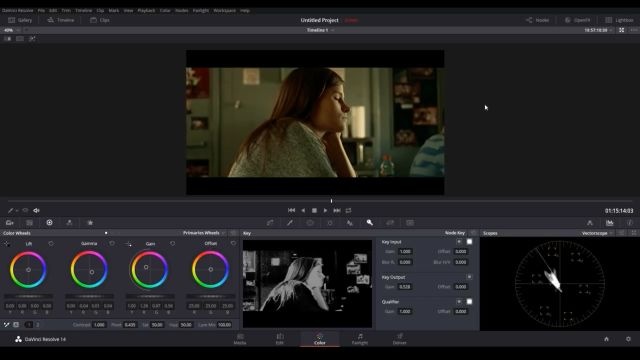Invert the Qualifier key
The image size is (640, 360).
tap(459, 301)
